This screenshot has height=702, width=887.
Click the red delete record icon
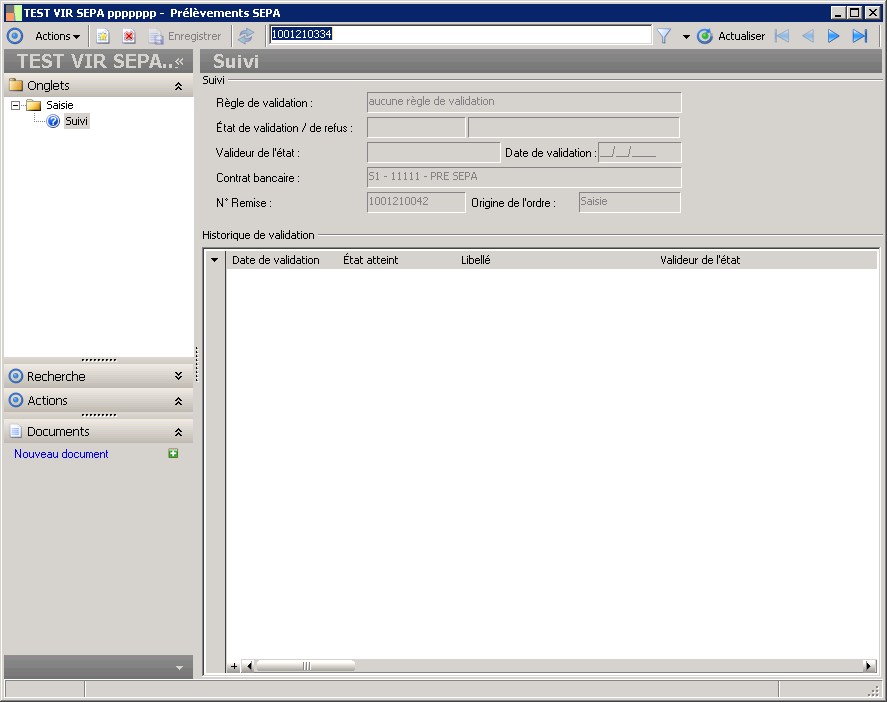[129, 36]
